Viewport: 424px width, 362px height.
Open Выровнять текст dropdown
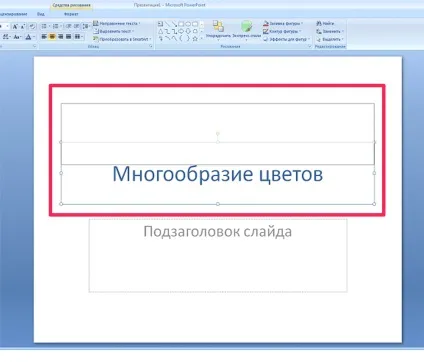coord(113,31)
